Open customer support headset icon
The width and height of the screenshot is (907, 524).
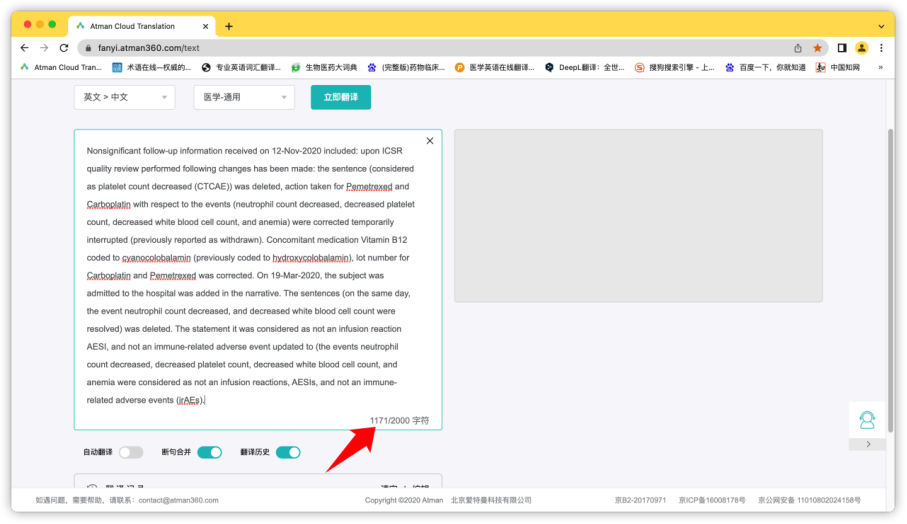(x=867, y=420)
